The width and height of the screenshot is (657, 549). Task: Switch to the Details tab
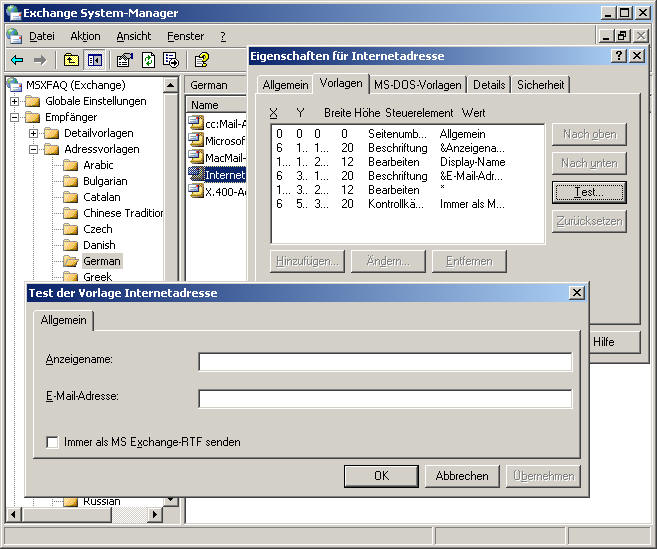(x=489, y=85)
